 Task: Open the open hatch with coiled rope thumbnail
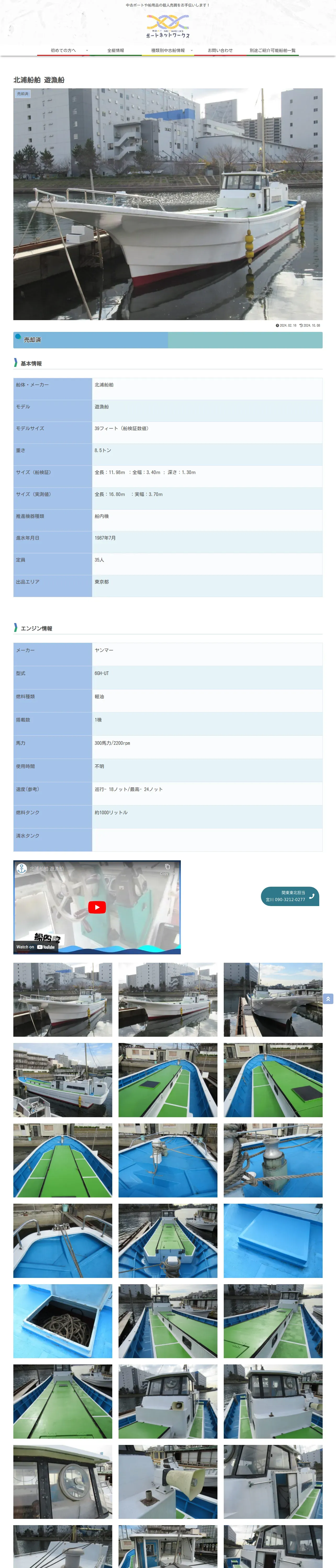[x=63, y=1321]
